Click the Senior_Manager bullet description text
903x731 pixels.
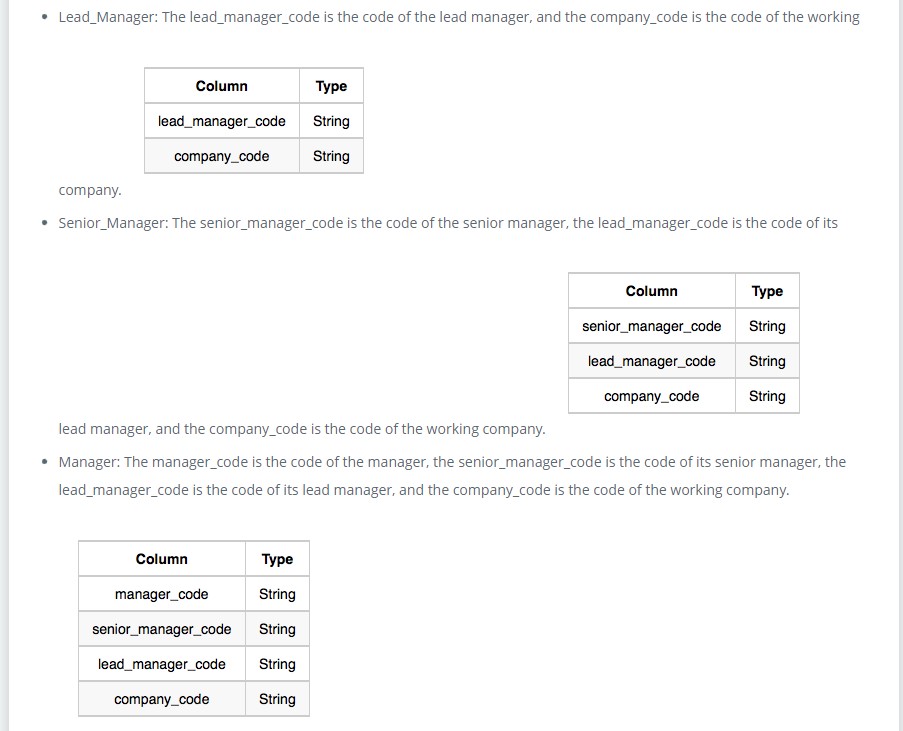pyautogui.click(x=447, y=223)
